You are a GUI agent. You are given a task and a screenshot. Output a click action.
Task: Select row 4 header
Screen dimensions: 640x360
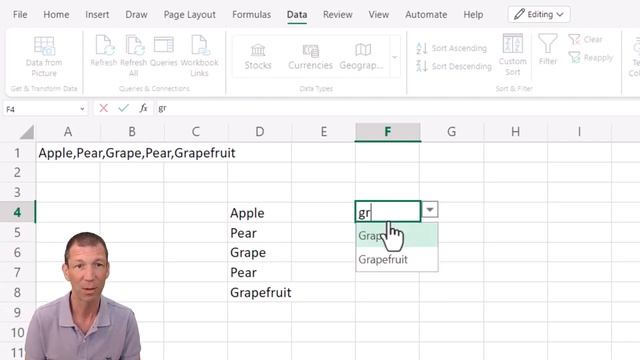click(x=17, y=213)
